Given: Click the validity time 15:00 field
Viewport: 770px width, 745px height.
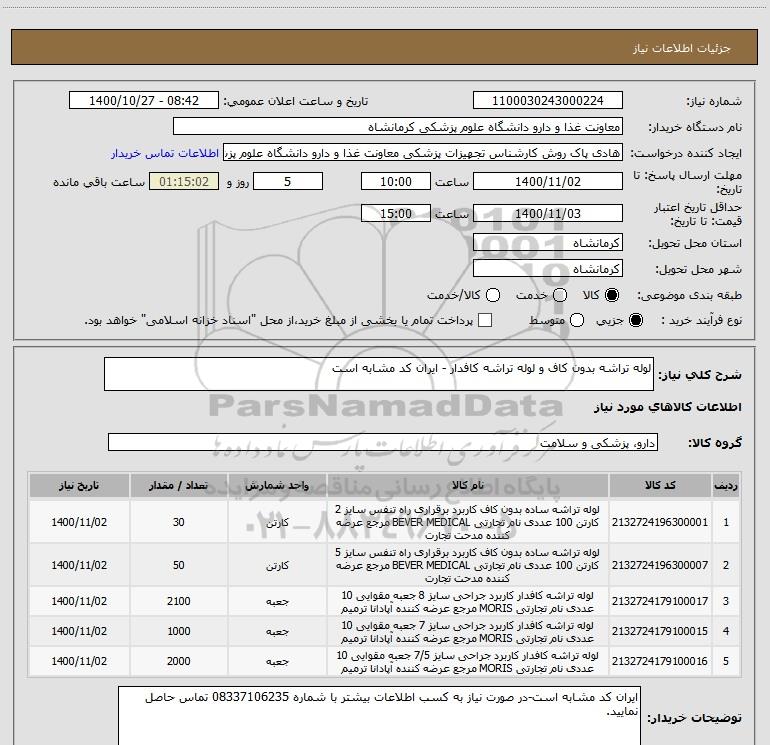Looking at the screenshot, I should click(396, 214).
